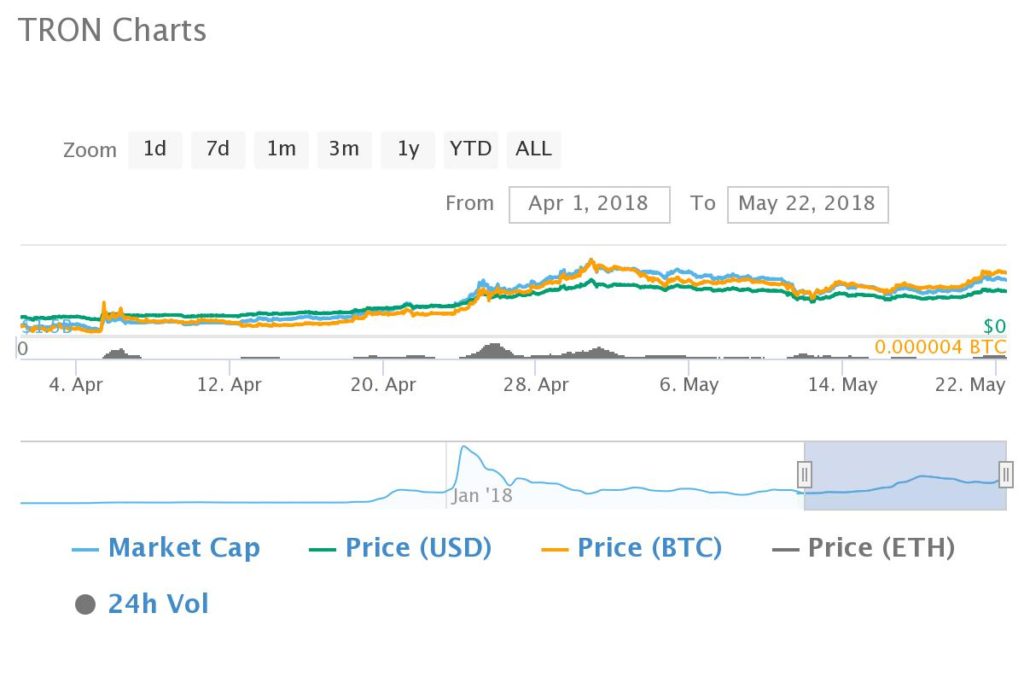Choose the 3m zoom option

(344, 150)
